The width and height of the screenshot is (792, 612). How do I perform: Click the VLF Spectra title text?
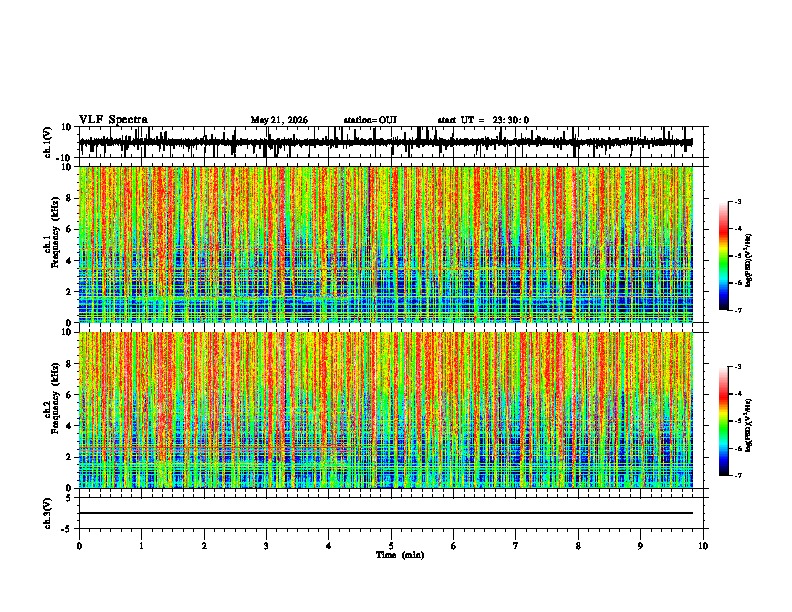[x=113, y=120]
